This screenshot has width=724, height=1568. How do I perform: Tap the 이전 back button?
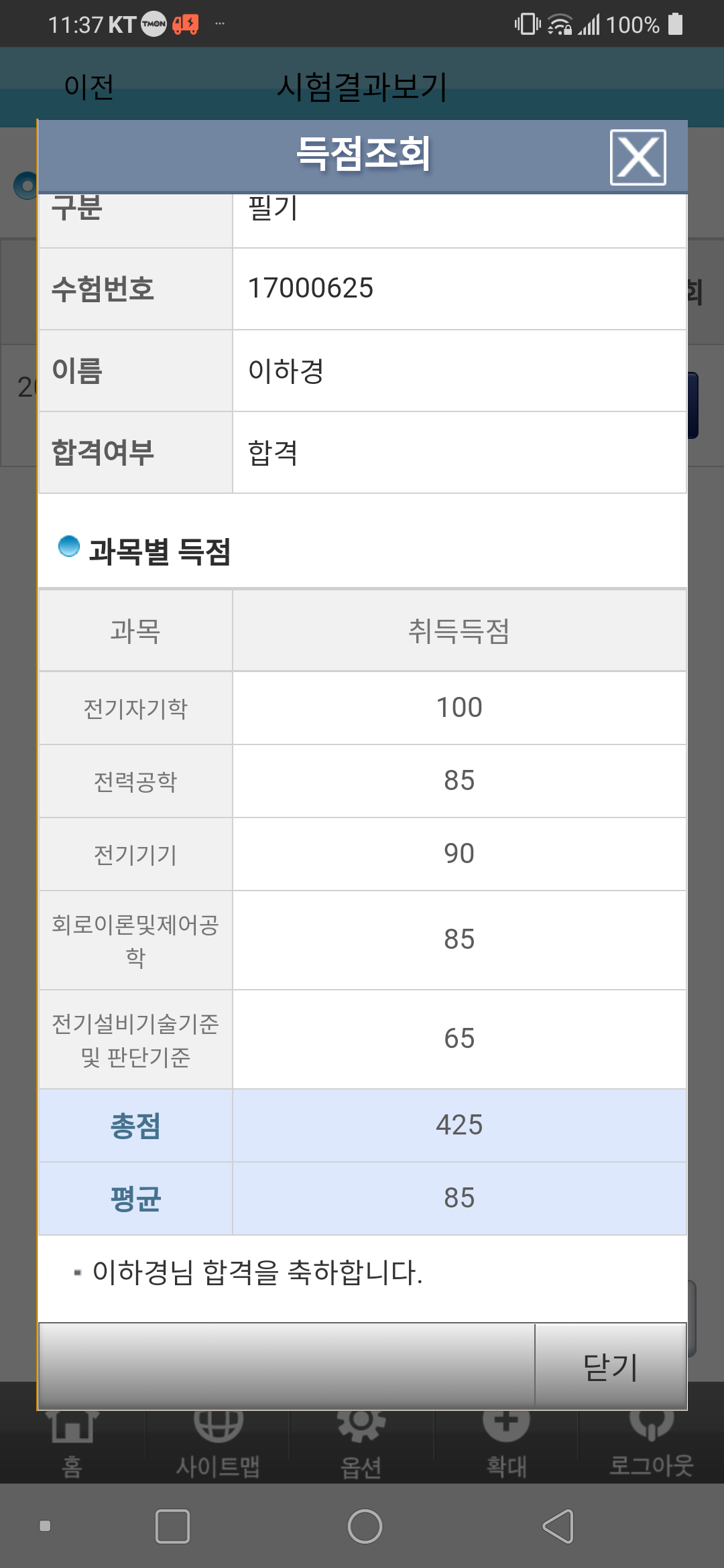[x=88, y=87]
